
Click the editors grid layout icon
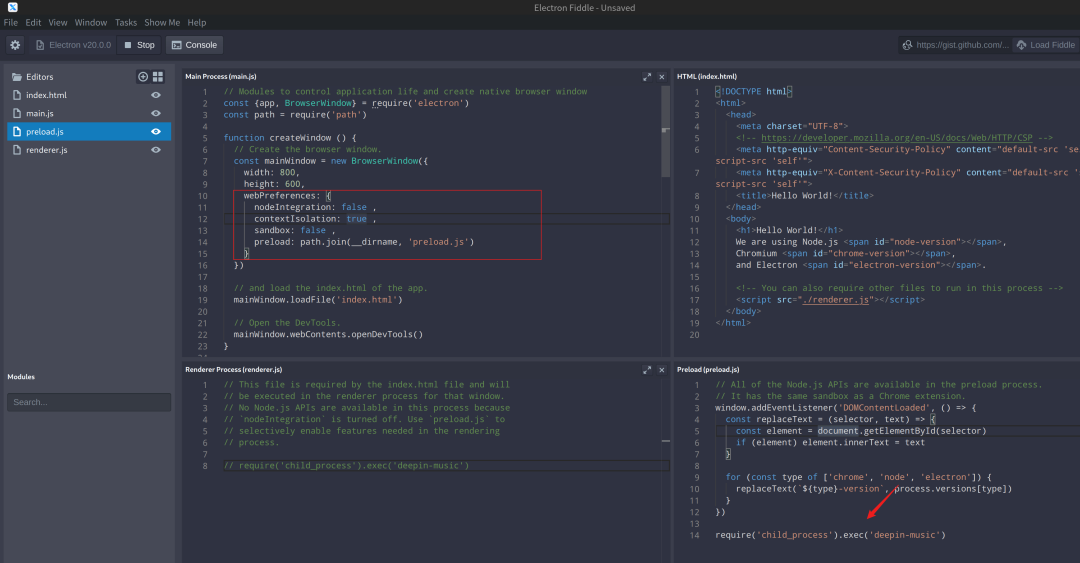(158, 76)
